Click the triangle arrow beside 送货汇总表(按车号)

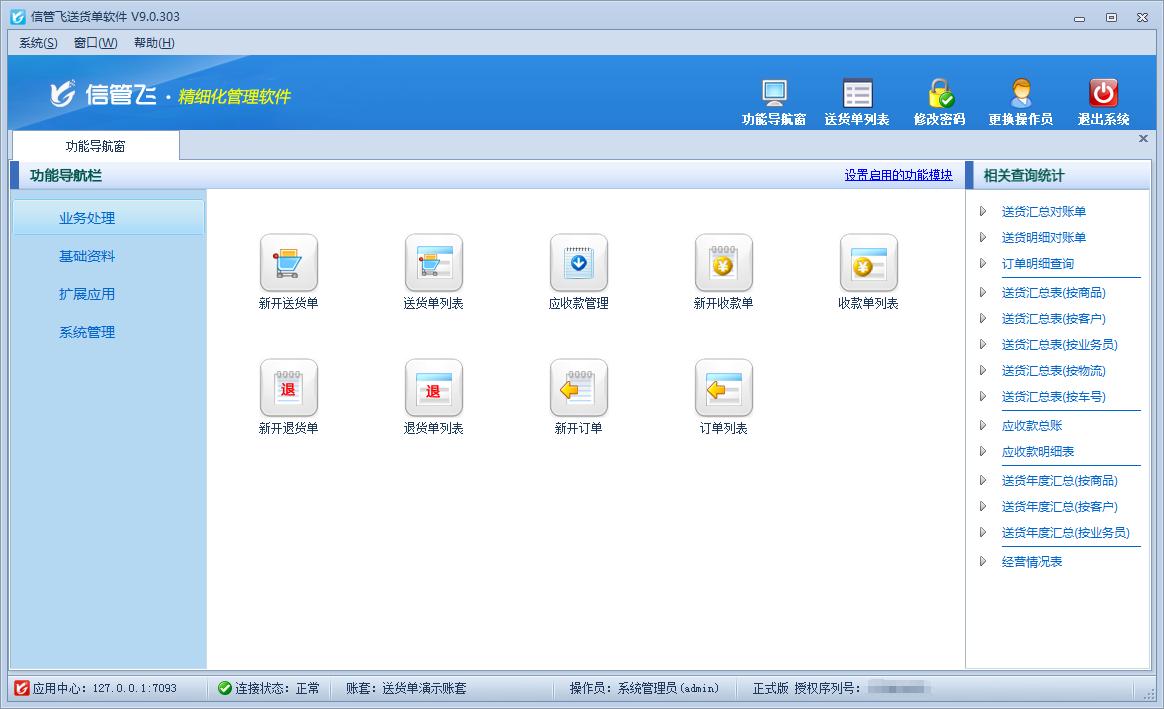[983, 396]
